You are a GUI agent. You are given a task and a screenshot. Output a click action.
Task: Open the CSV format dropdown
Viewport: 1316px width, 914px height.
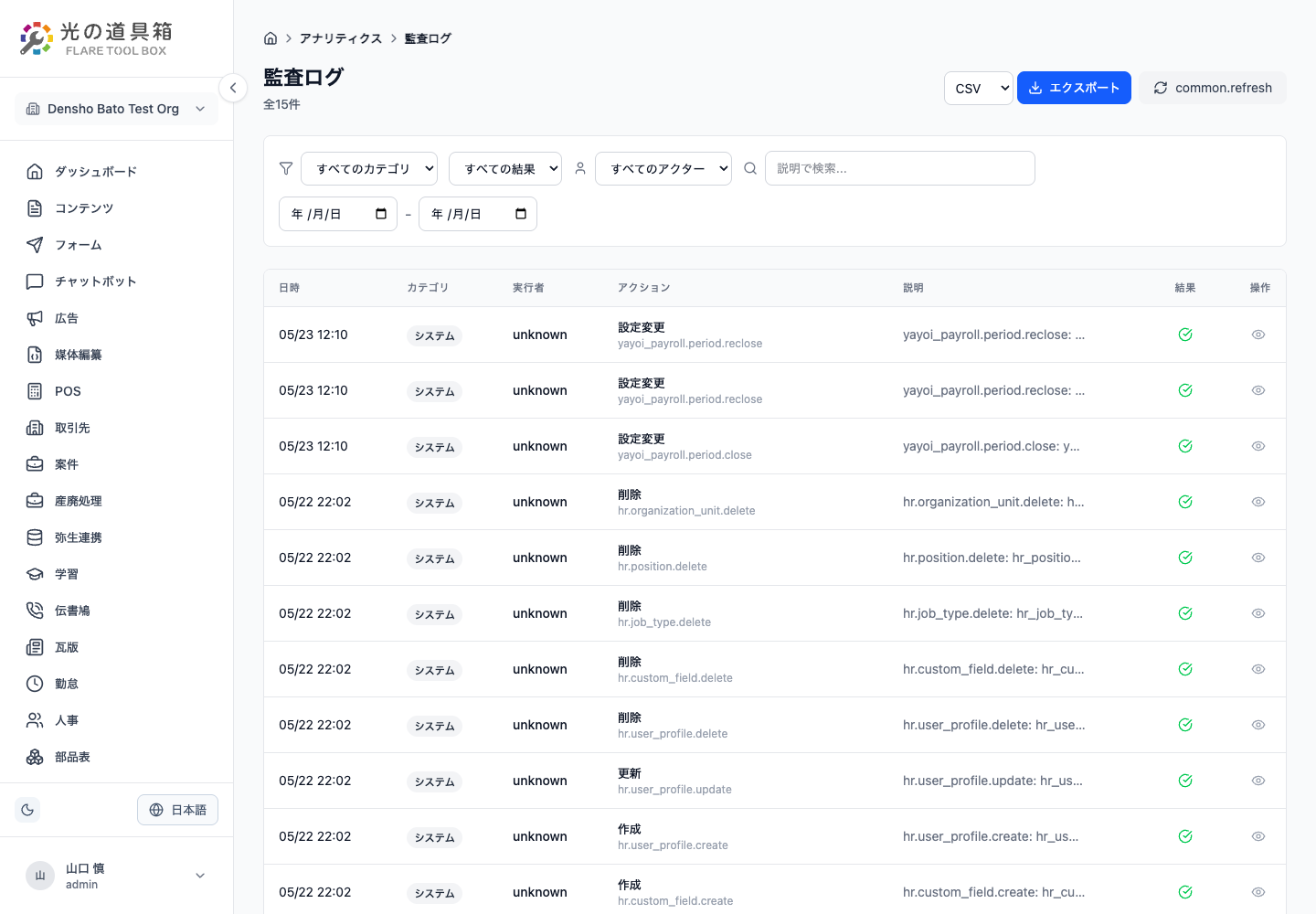point(979,88)
